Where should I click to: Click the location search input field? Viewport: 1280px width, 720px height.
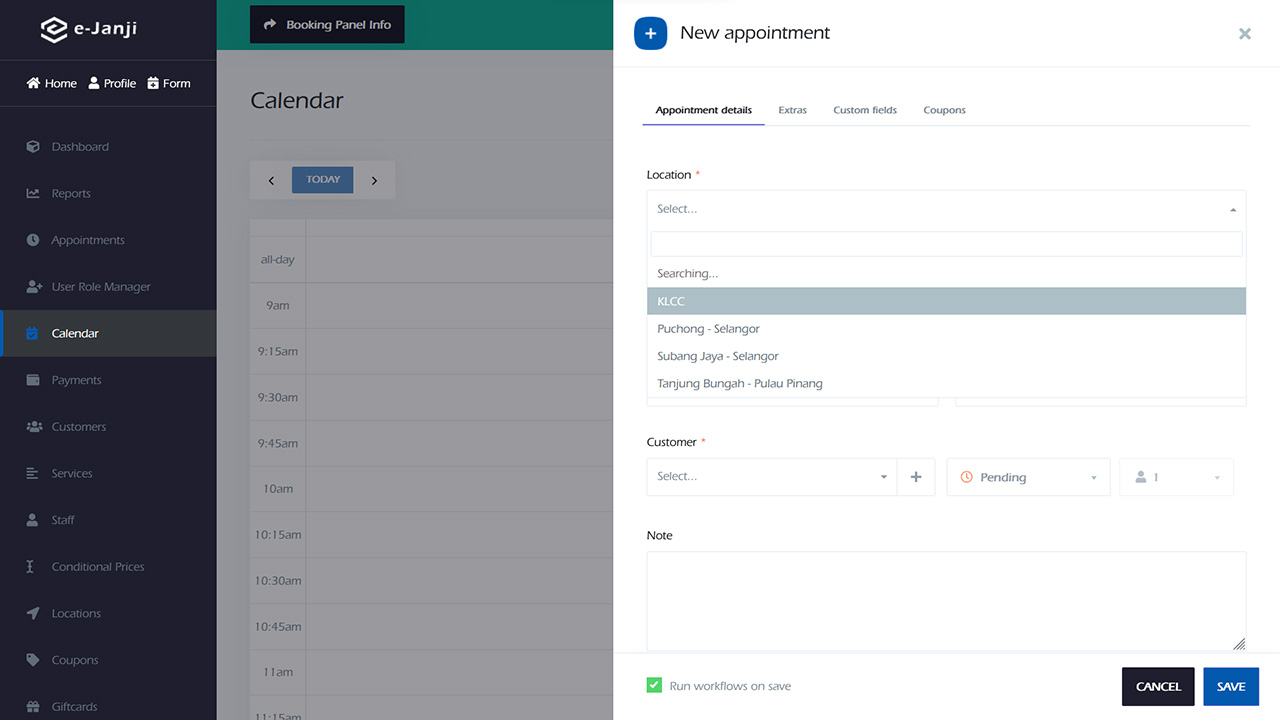(x=946, y=244)
